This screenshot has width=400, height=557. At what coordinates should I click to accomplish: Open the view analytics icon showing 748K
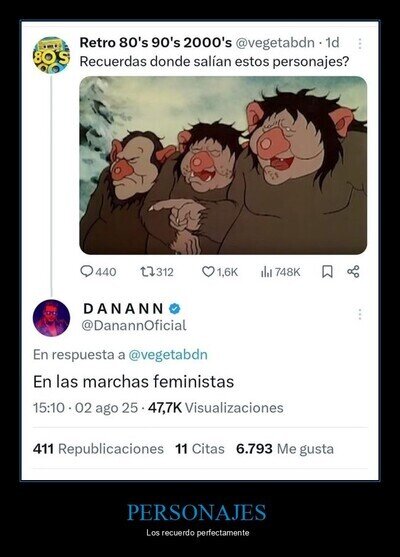(266, 272)
